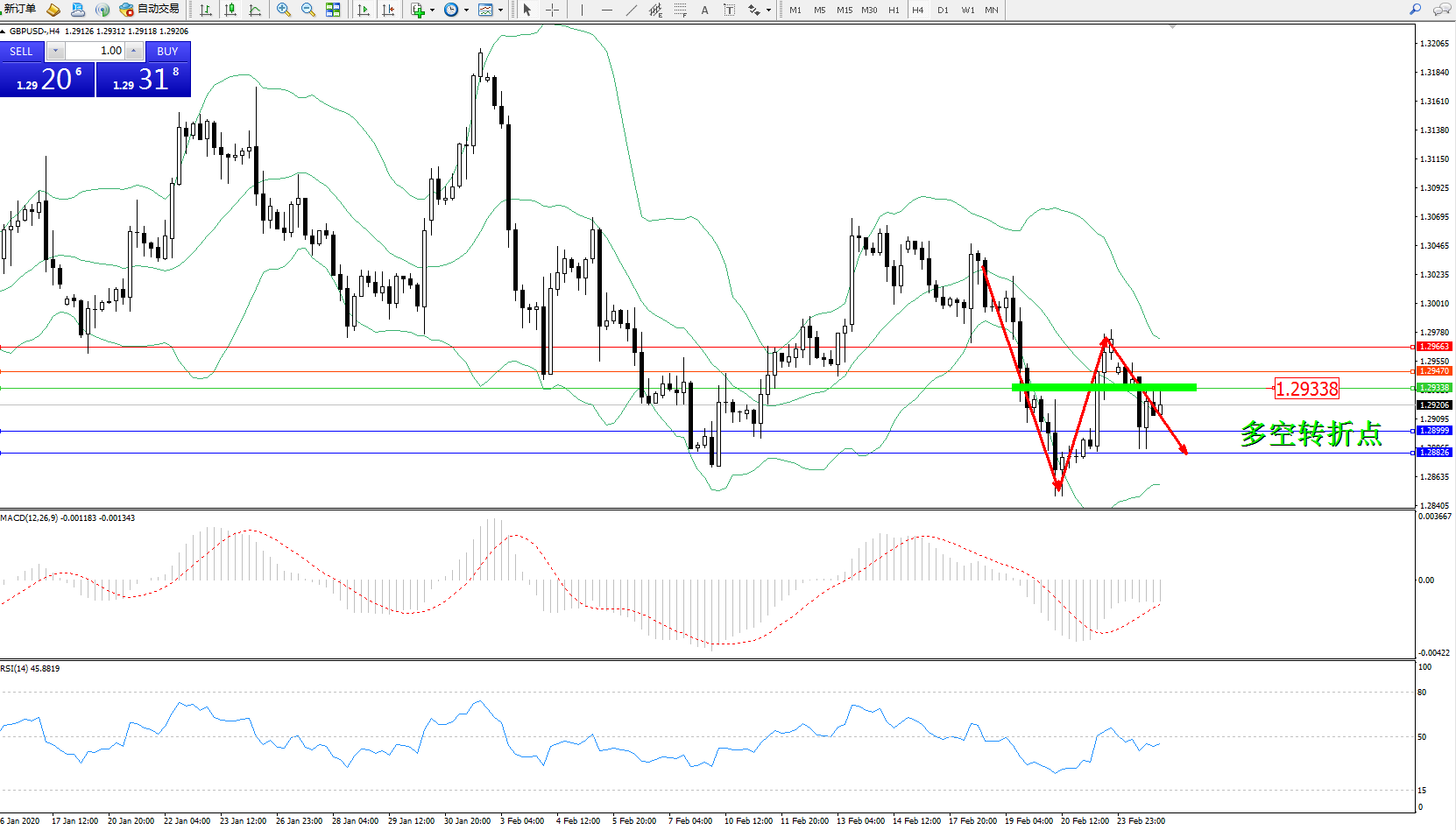Select the crosshair tool
This screenshot has width=1456, height=830.
[552, 10]
